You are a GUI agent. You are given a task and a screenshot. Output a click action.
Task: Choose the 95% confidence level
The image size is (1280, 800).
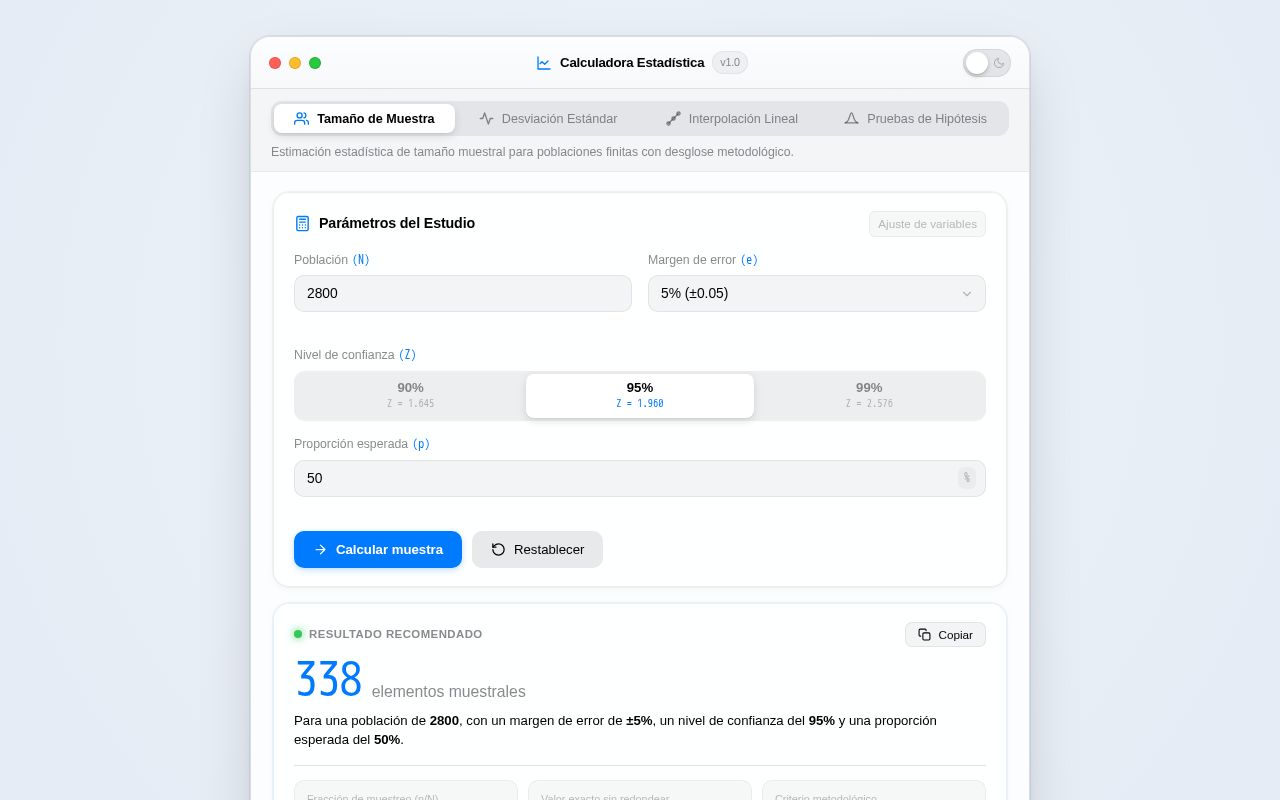click(x=640, y=396)
